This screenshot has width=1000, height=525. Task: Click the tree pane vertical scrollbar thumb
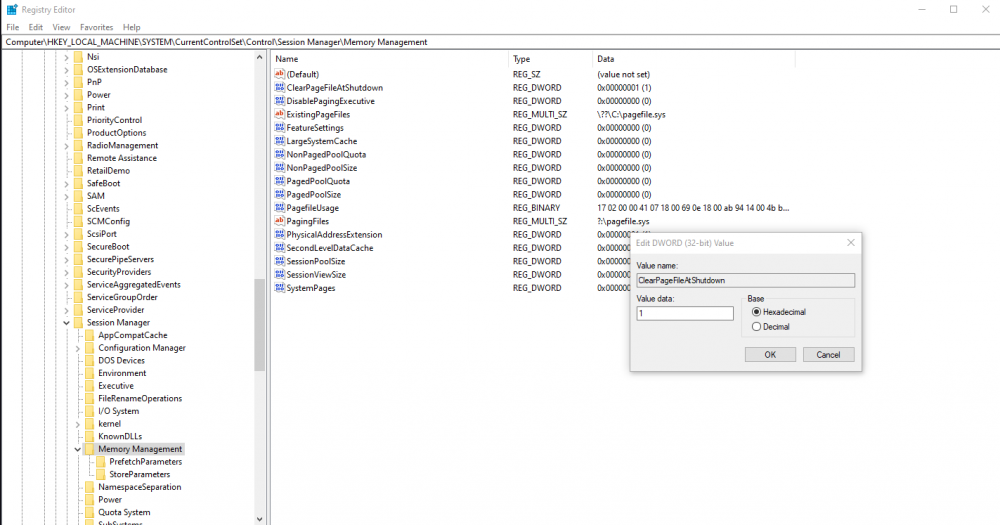coord(259,325)
